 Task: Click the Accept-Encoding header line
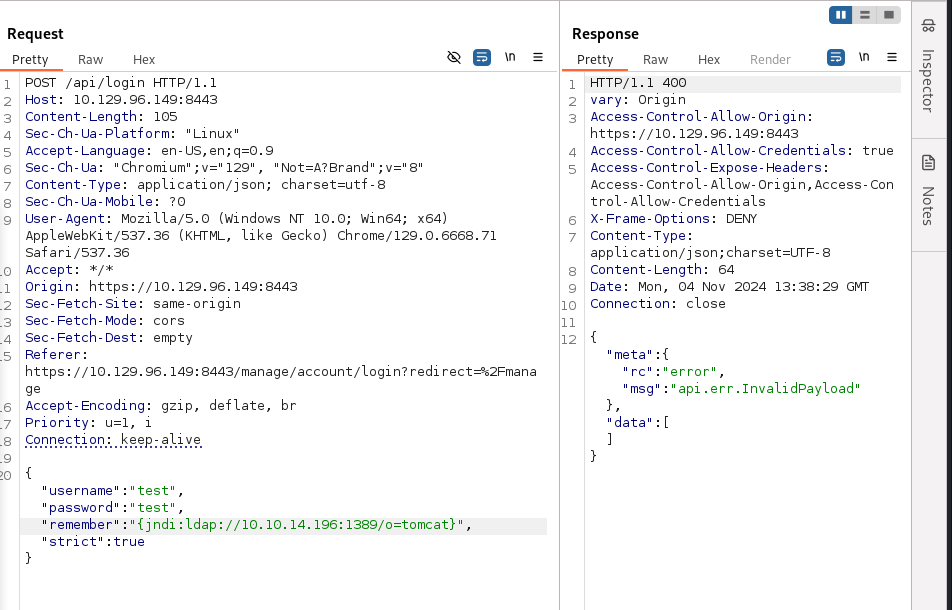pyautogui.click(x=160, y=405)
